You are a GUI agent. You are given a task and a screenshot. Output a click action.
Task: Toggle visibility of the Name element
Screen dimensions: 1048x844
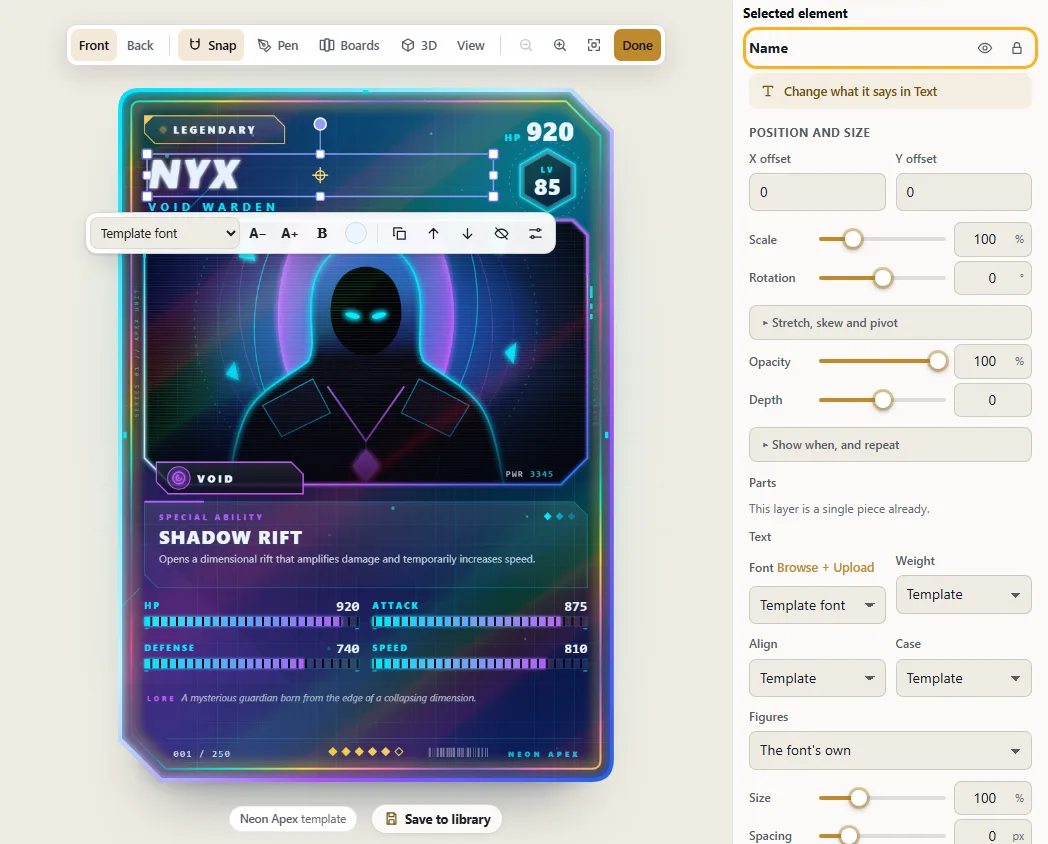coord(985,48)
